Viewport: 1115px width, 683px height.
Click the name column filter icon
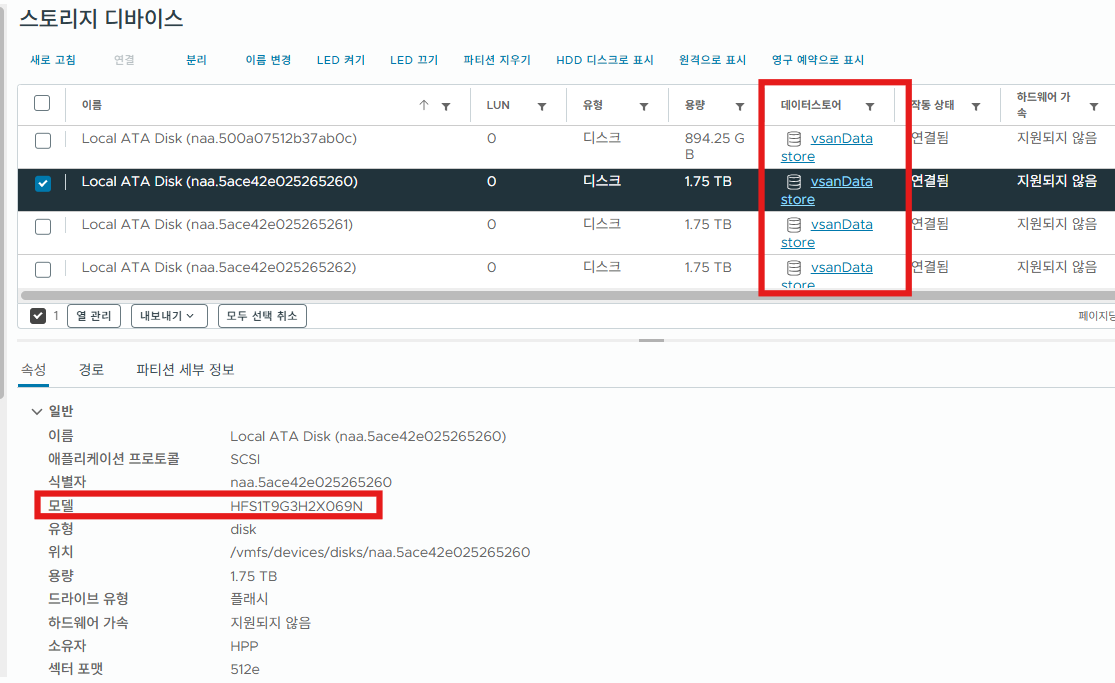coord(446,107)
